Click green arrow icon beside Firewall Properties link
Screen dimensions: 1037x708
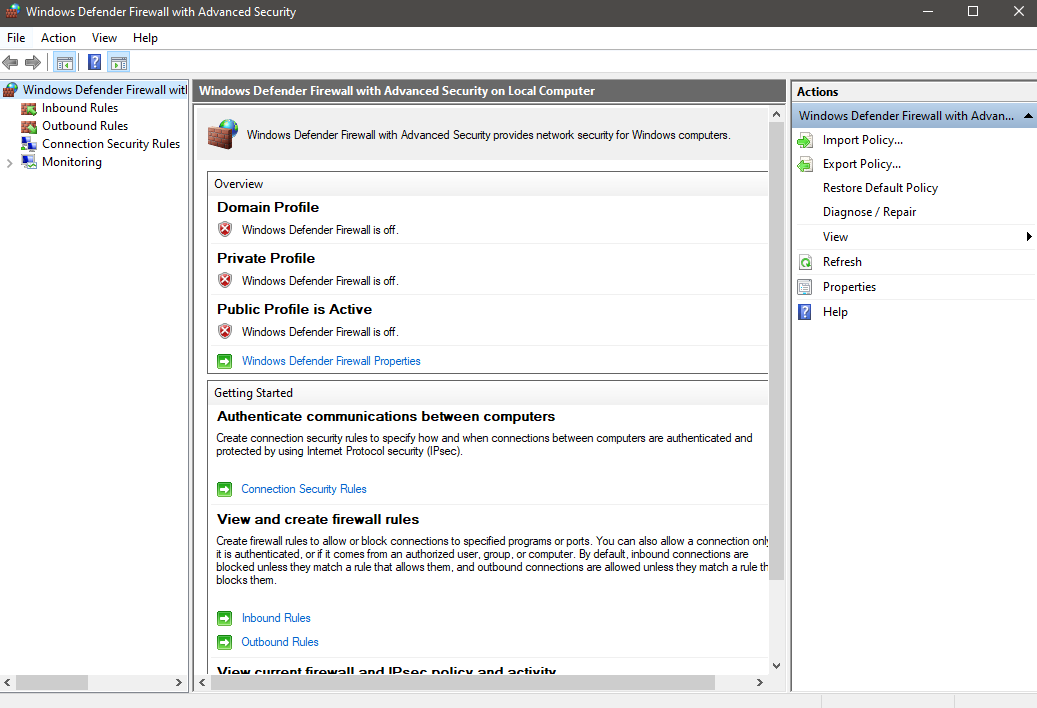pyautogui.click(x=225, y=361)
